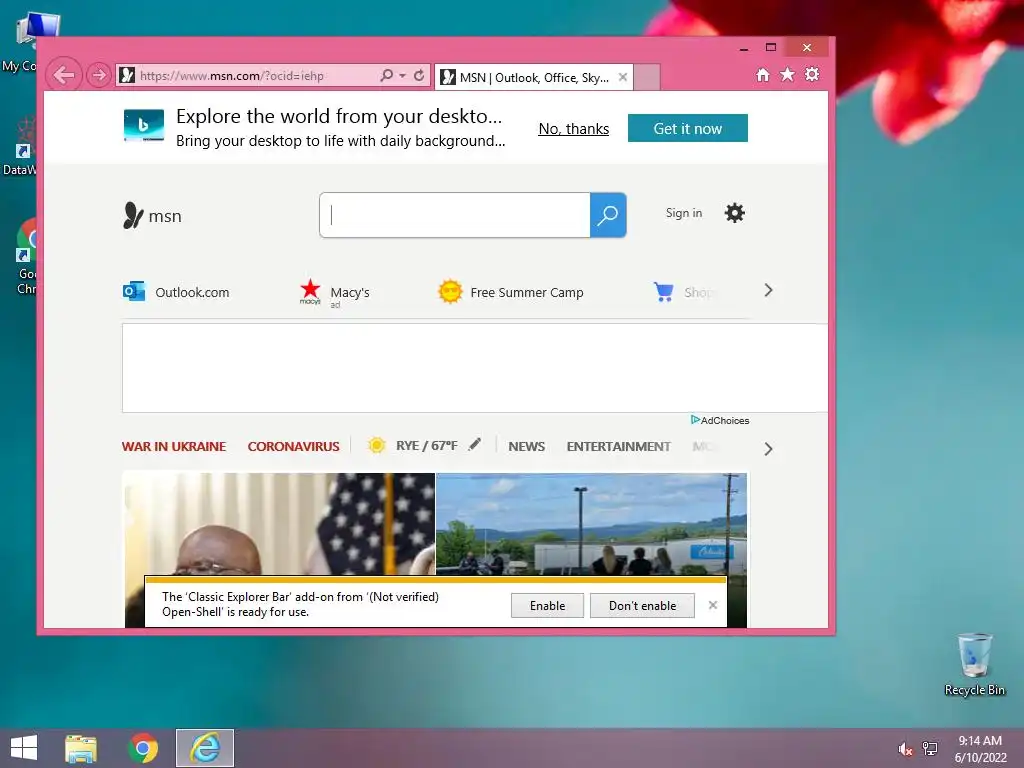
Task: Open the Windows Start button
Action: [24, 748]
